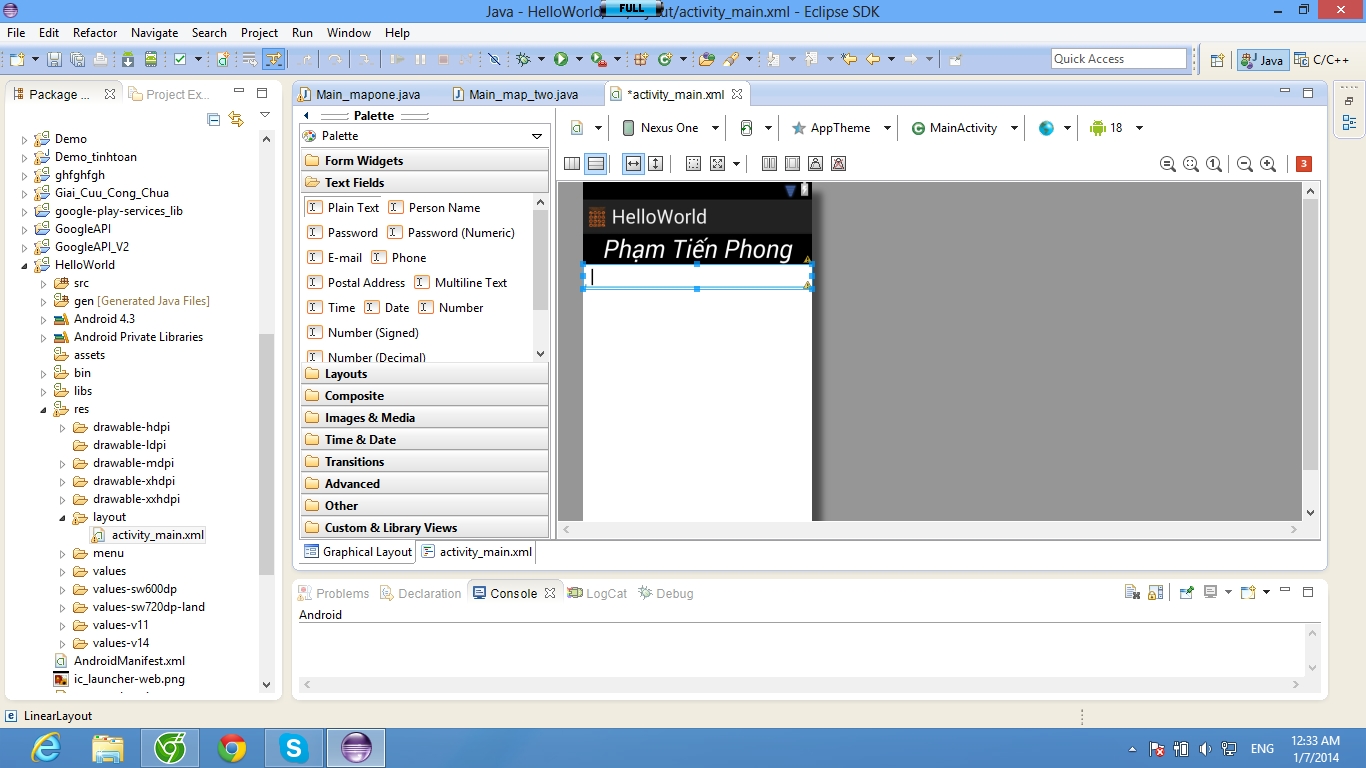Image resolution: width=1366 pixels, height=768 pixels.
Task: Expand the Custom & Library Views category
Action: pyautogui.click(x=424, y=528)
